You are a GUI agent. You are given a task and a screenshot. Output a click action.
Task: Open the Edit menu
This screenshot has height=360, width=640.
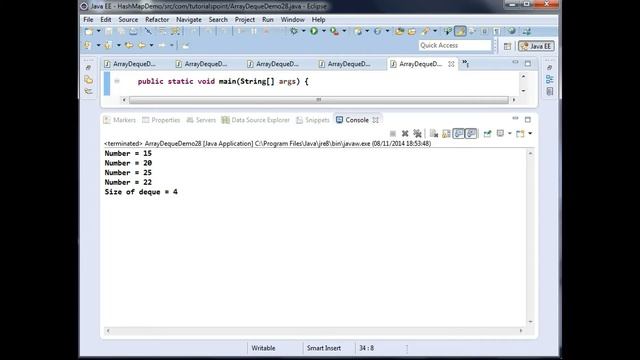coord(106,20)
